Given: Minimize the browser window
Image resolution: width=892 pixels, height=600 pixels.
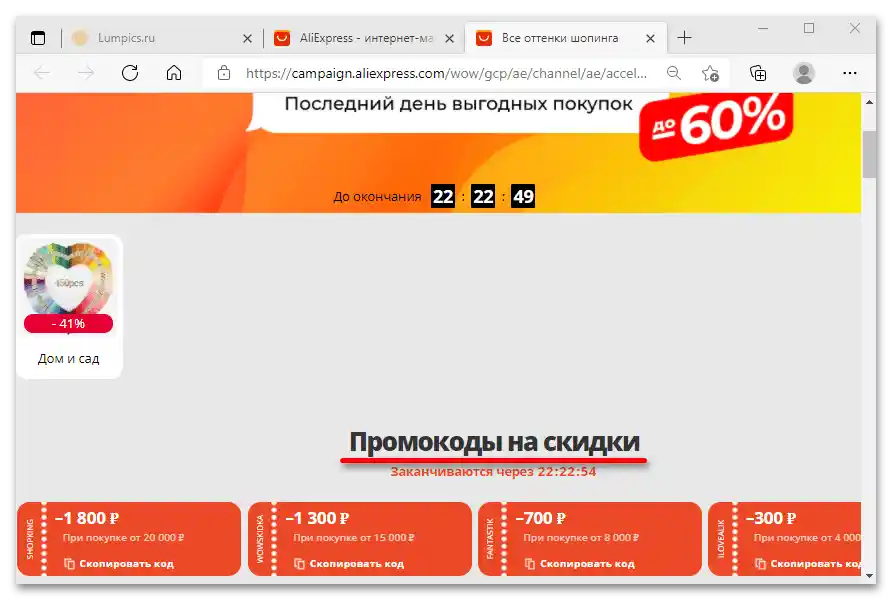Looking at the screenshot, I should (x=763, y=28).
